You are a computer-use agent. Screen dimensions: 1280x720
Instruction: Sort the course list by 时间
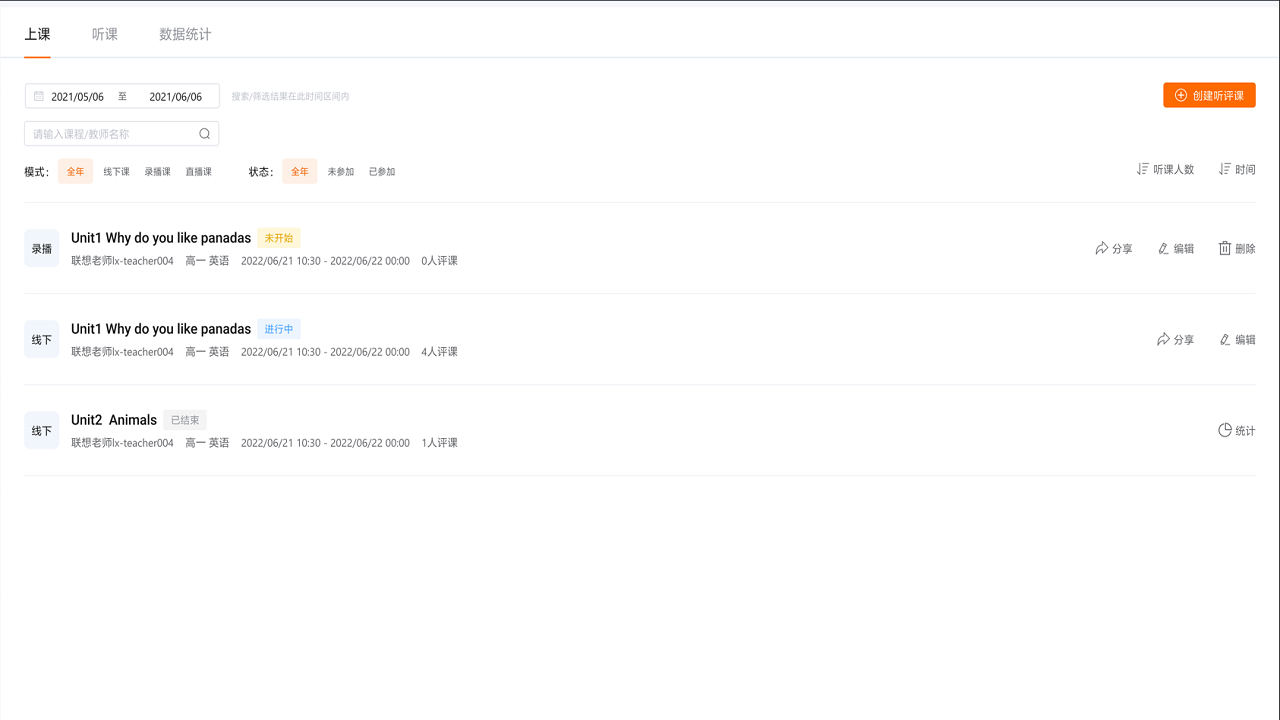[x=1236, y=170]
